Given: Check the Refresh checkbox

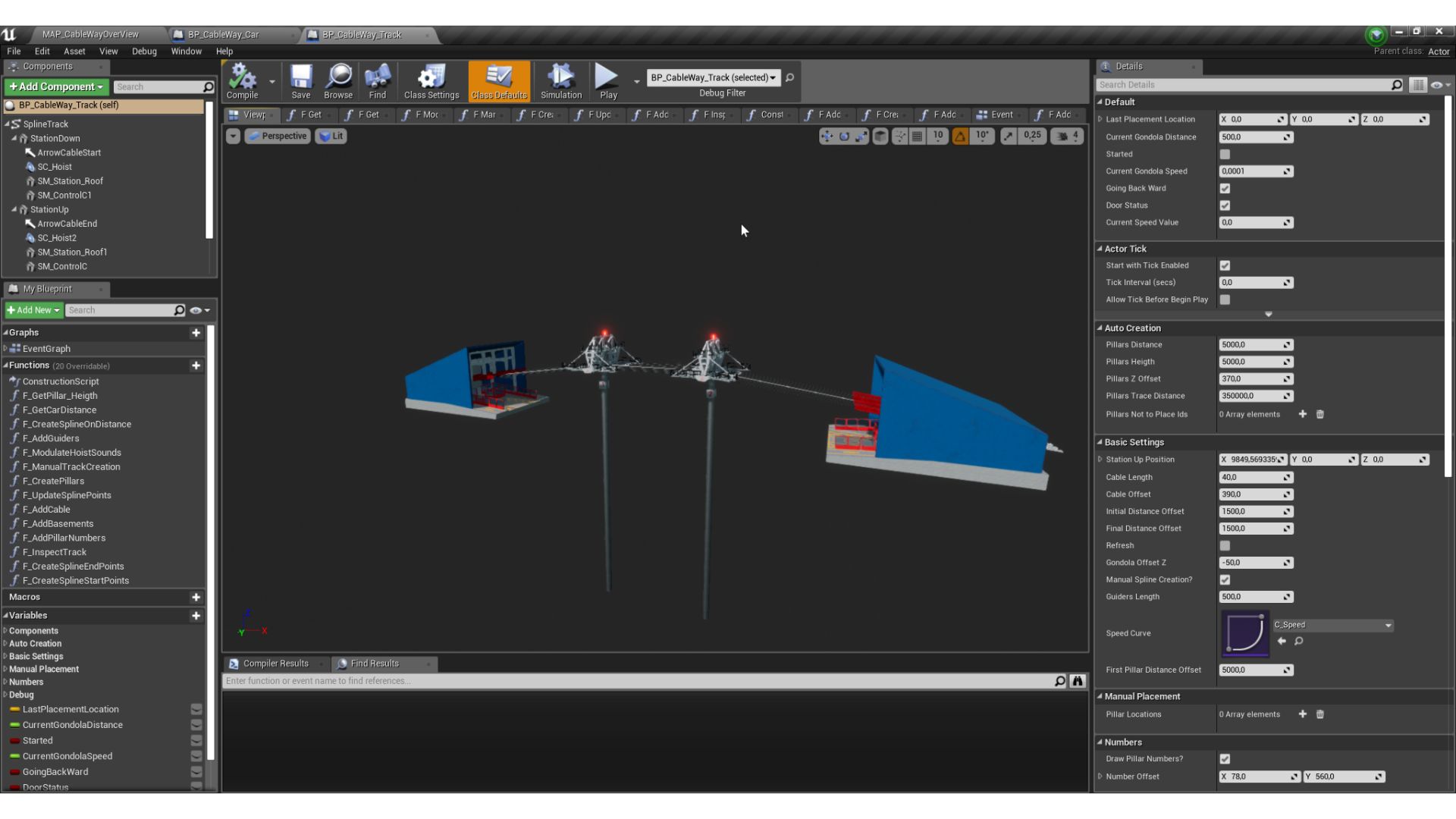Looking at the screenshot, I should [x=1225, y=546].
